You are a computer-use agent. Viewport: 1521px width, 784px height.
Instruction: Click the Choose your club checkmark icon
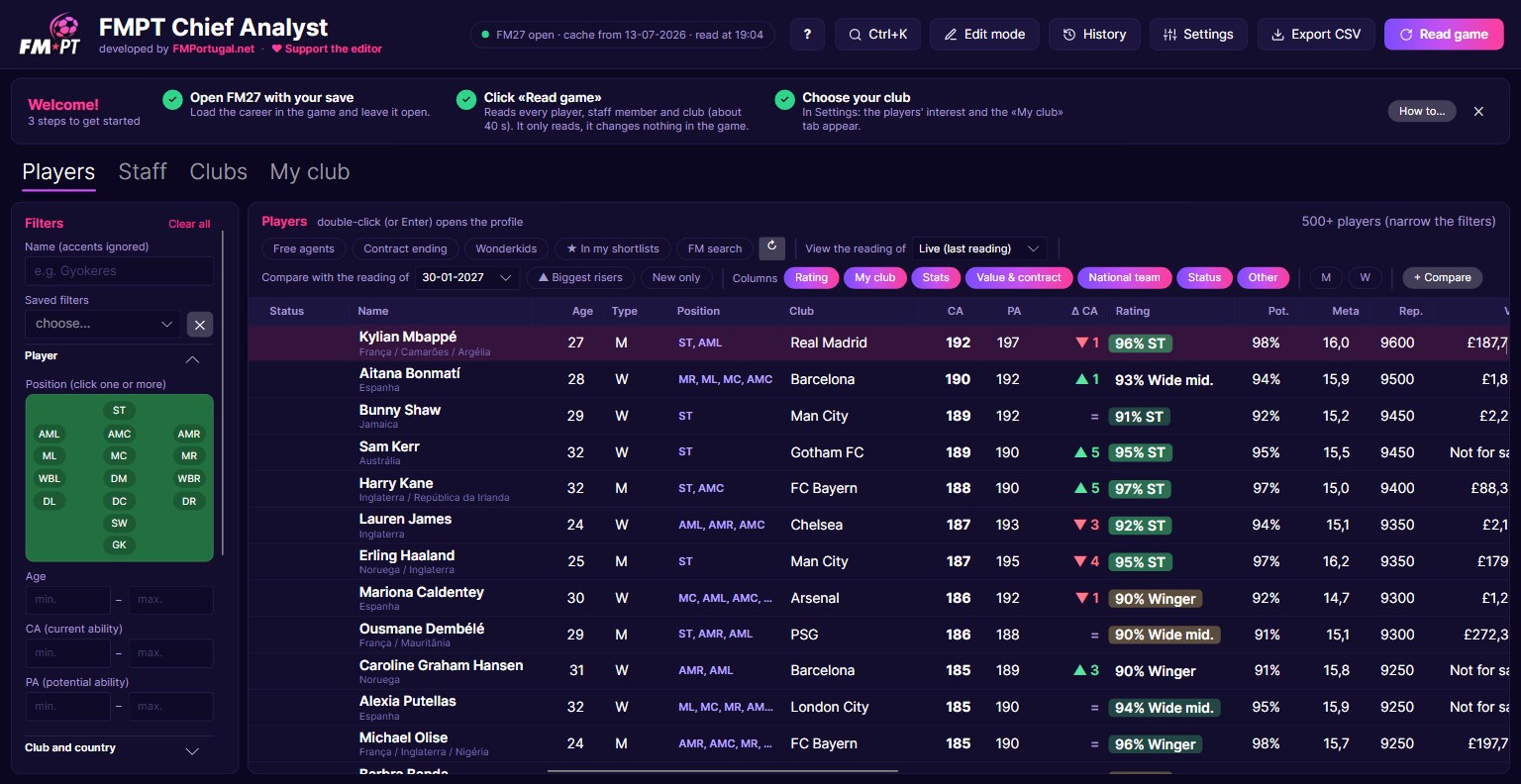click(x=784, y=100)
